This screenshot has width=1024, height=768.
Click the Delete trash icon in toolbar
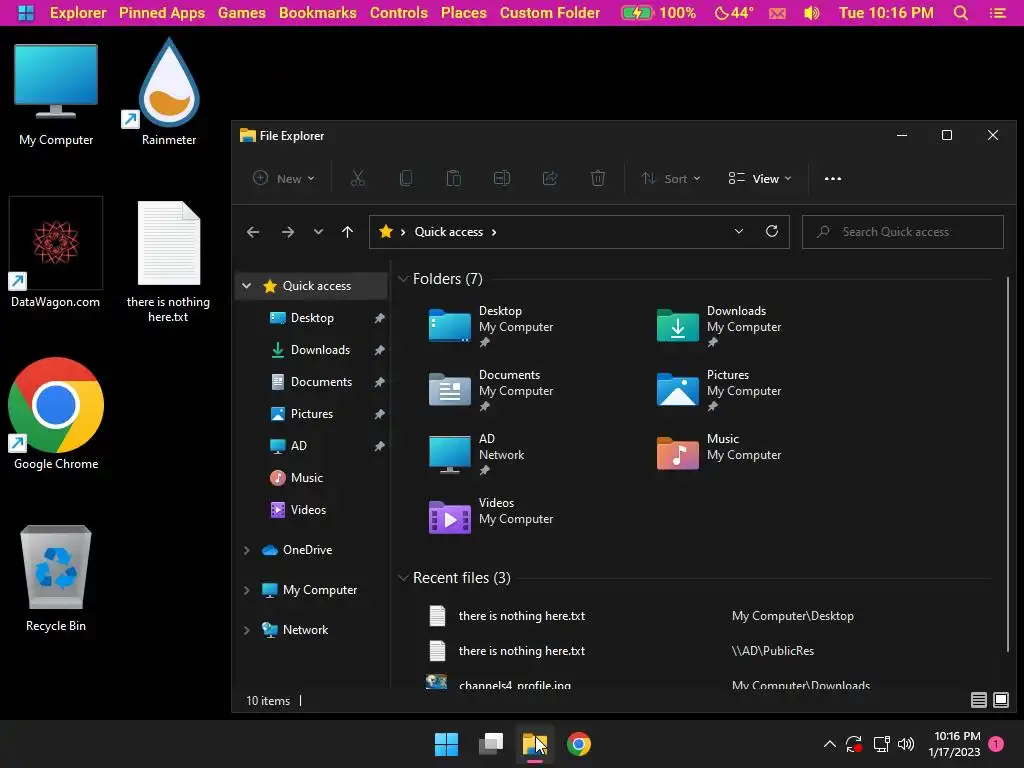tap(598, 178)
